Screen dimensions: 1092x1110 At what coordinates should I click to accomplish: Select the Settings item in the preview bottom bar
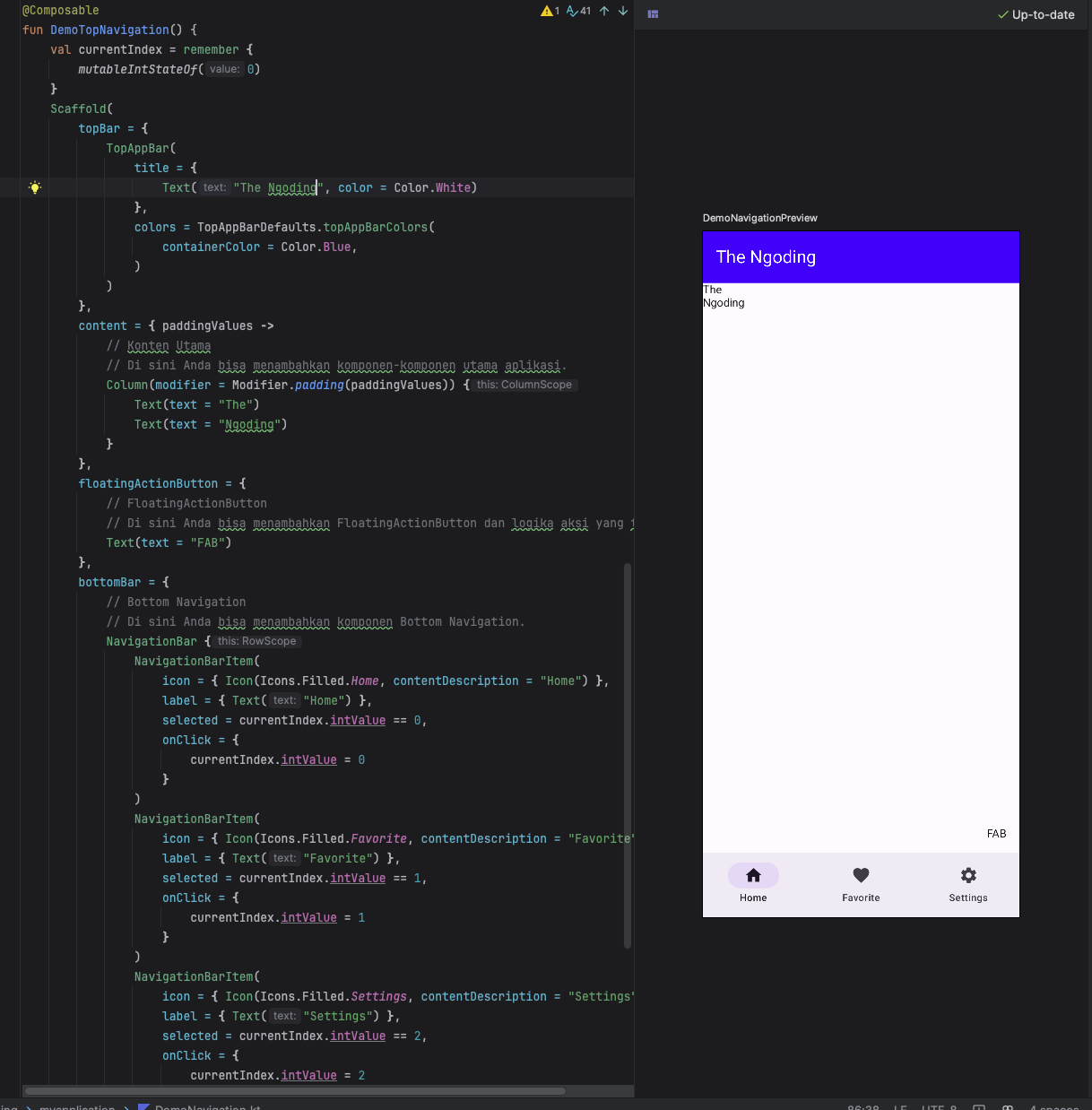tap(968, 885)
